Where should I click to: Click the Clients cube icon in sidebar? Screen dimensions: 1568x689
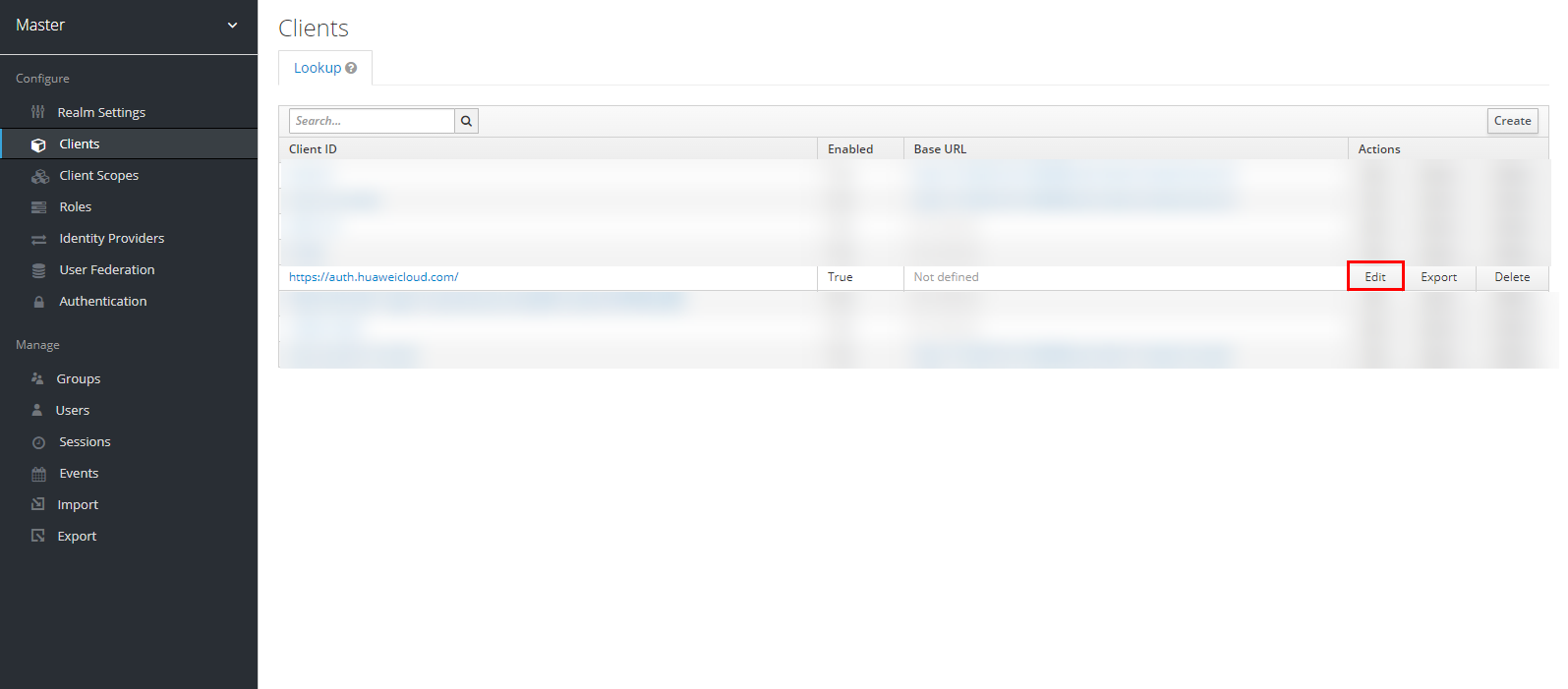[x=38, y=144]
